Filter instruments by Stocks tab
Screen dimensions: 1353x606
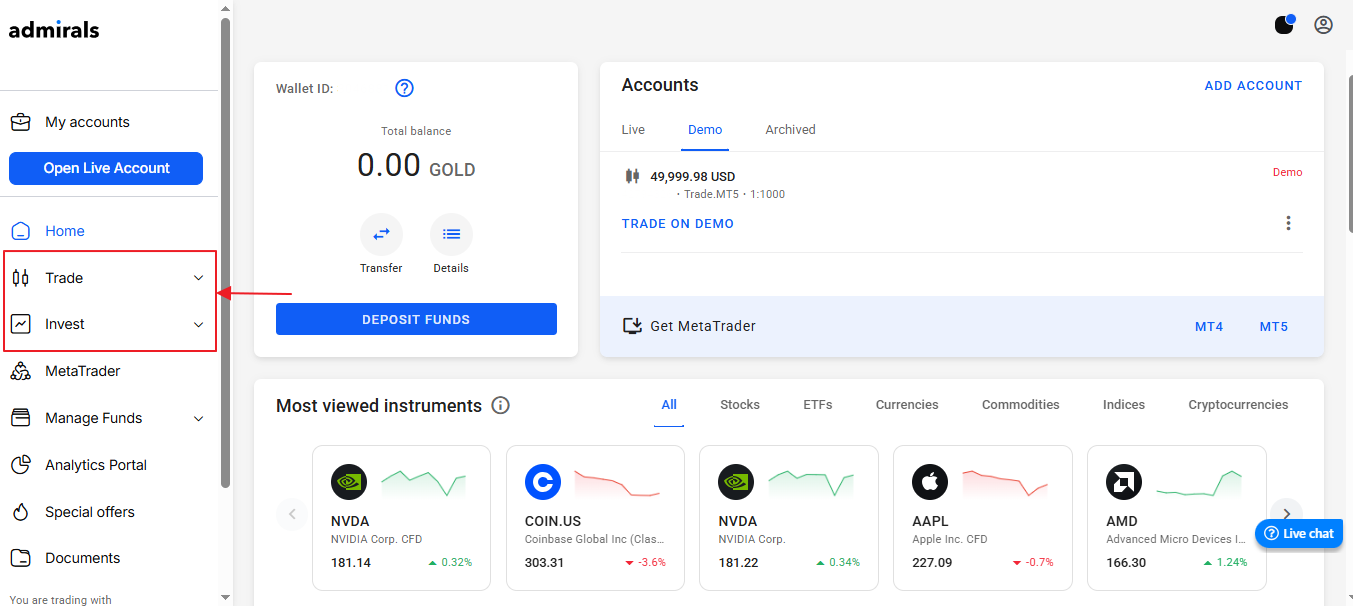[x=740, y=405]
